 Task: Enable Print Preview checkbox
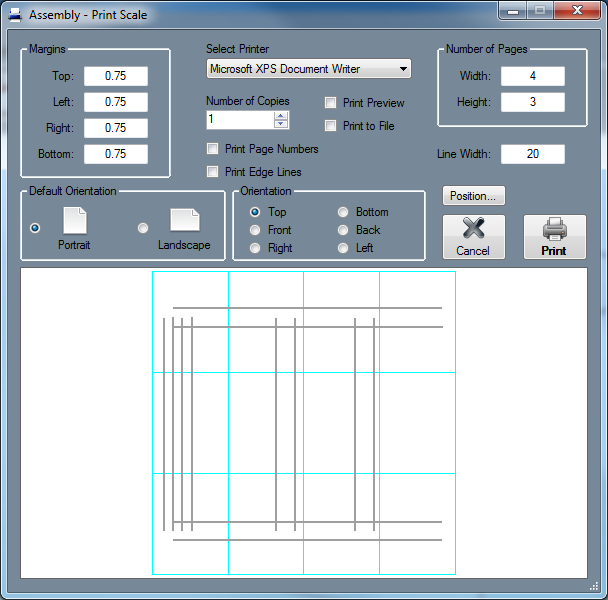click(x=330, y=103)
